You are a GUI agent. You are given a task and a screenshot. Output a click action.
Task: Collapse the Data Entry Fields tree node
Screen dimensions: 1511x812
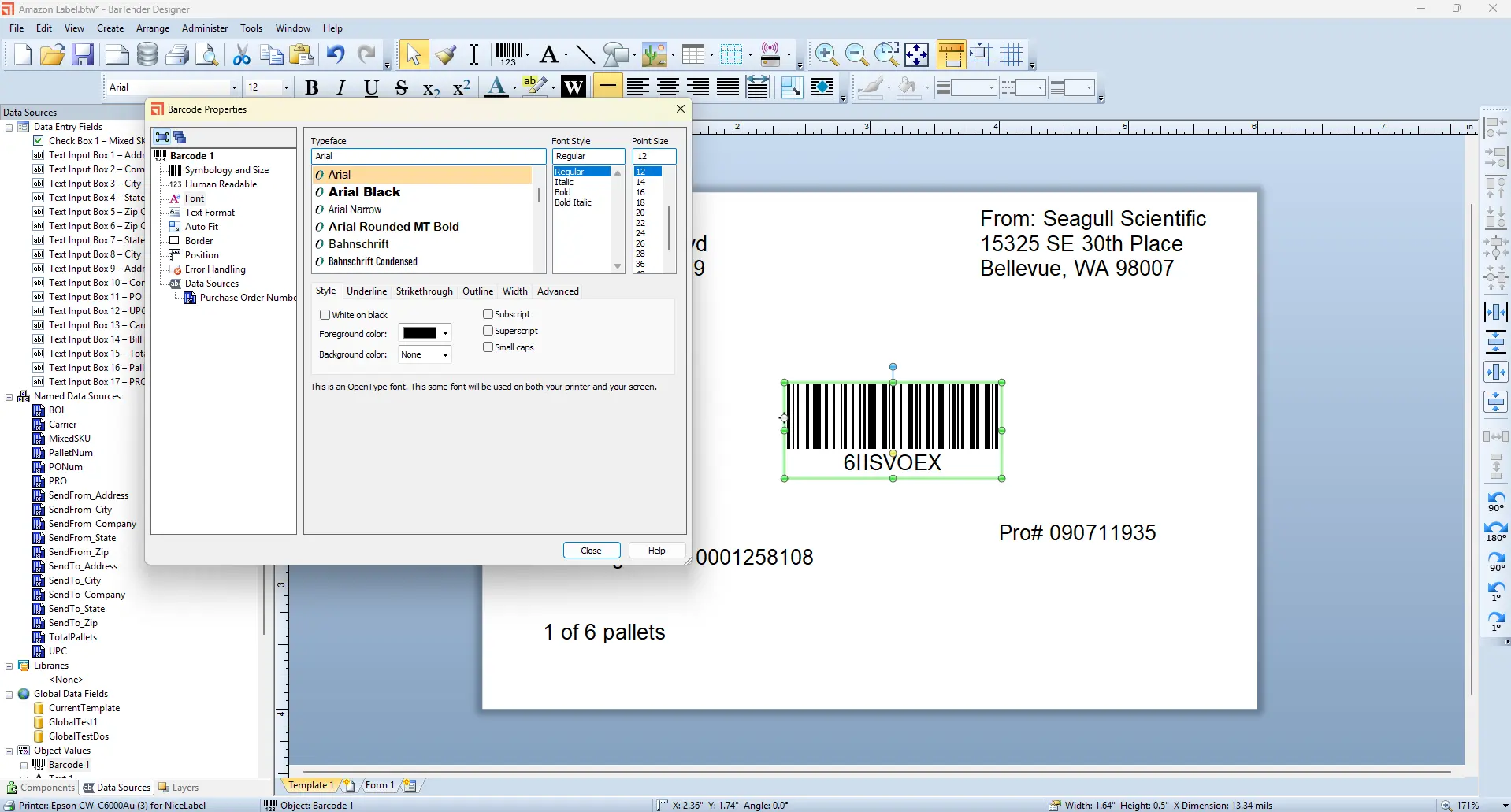pyautogui.click(x=9, y=127)
